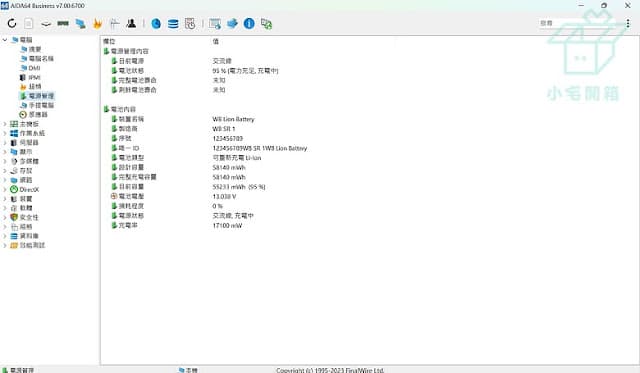Click the 值 column header
The image size is (640, 373).
pos(216,41)
